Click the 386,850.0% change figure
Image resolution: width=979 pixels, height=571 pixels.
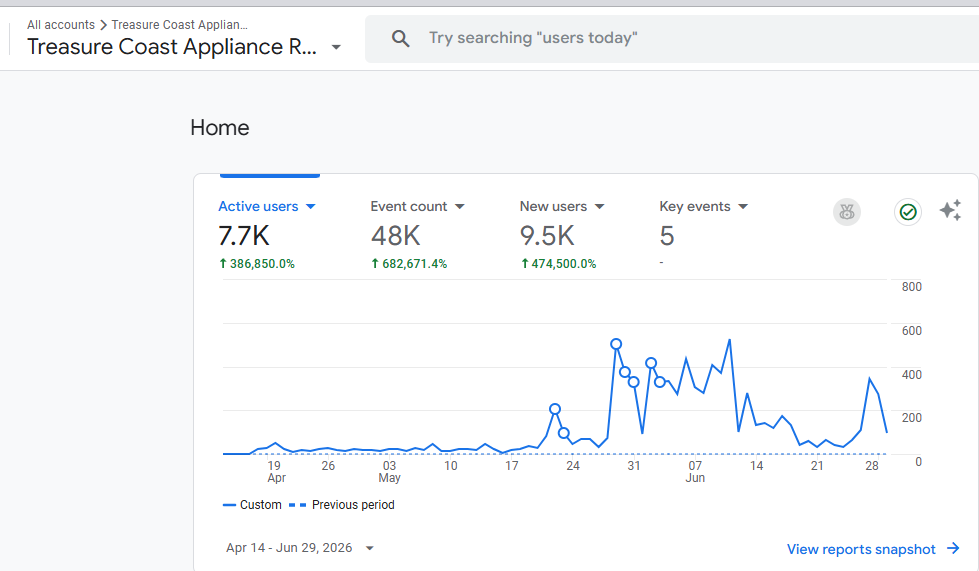click(x=262, y=264)
